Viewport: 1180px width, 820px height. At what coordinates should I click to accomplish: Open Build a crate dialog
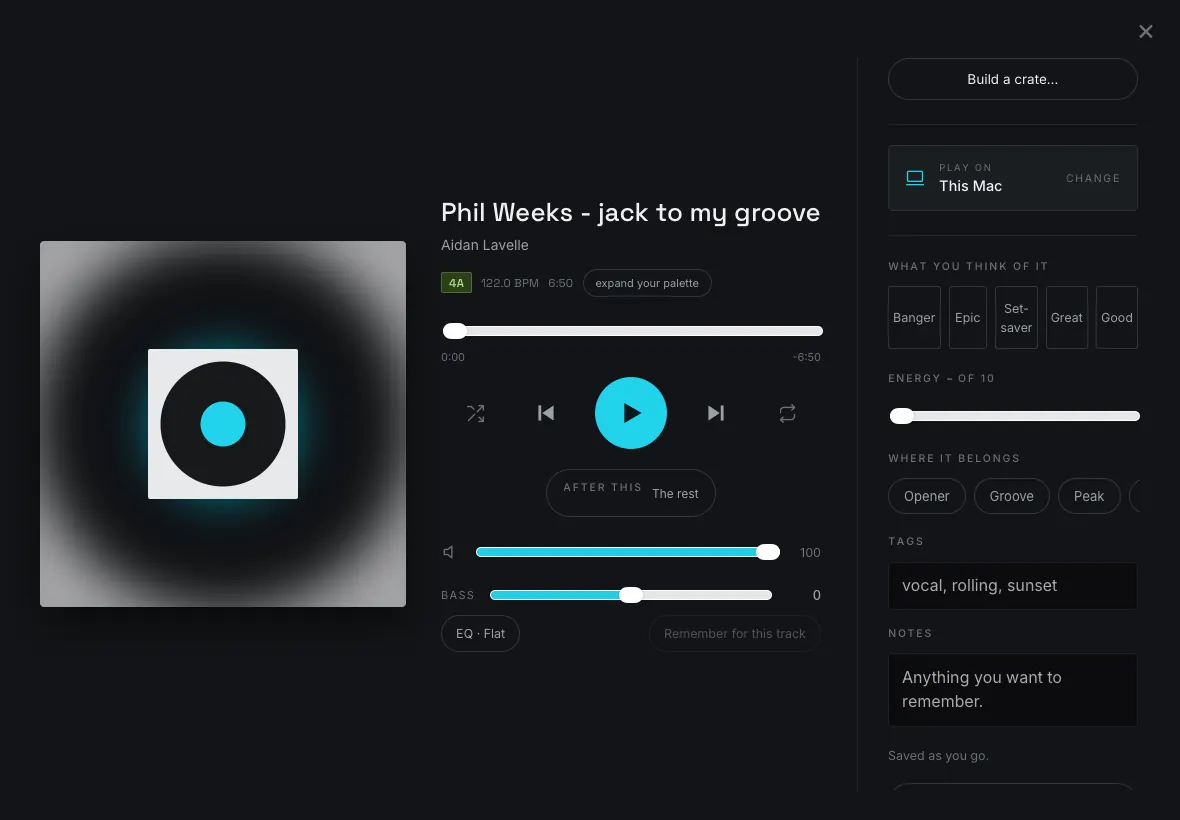1012,79
